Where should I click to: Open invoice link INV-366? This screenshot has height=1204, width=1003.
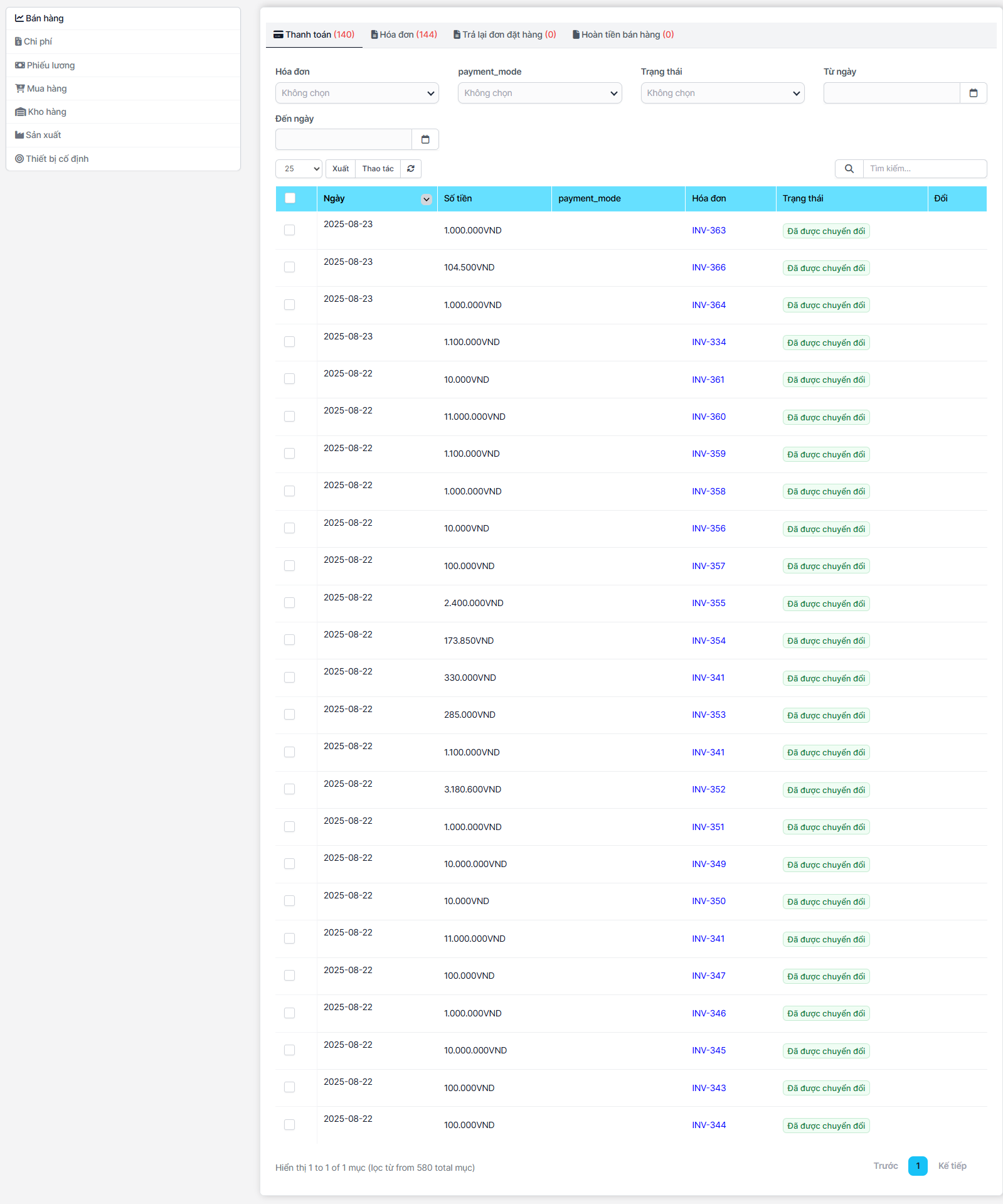tap(708, 267)
